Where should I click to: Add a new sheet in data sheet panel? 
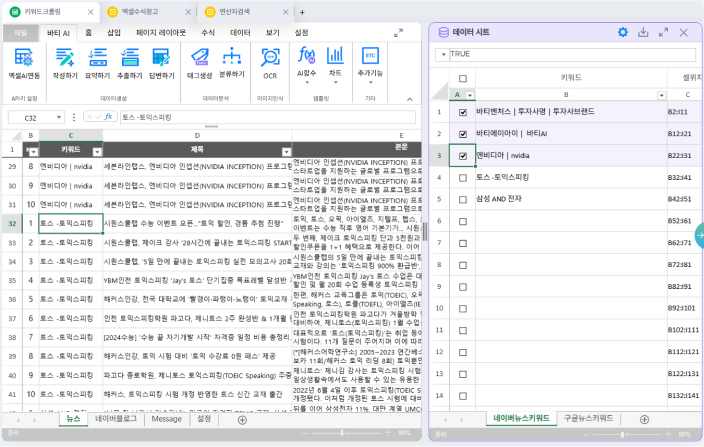[x=644, y=419]
